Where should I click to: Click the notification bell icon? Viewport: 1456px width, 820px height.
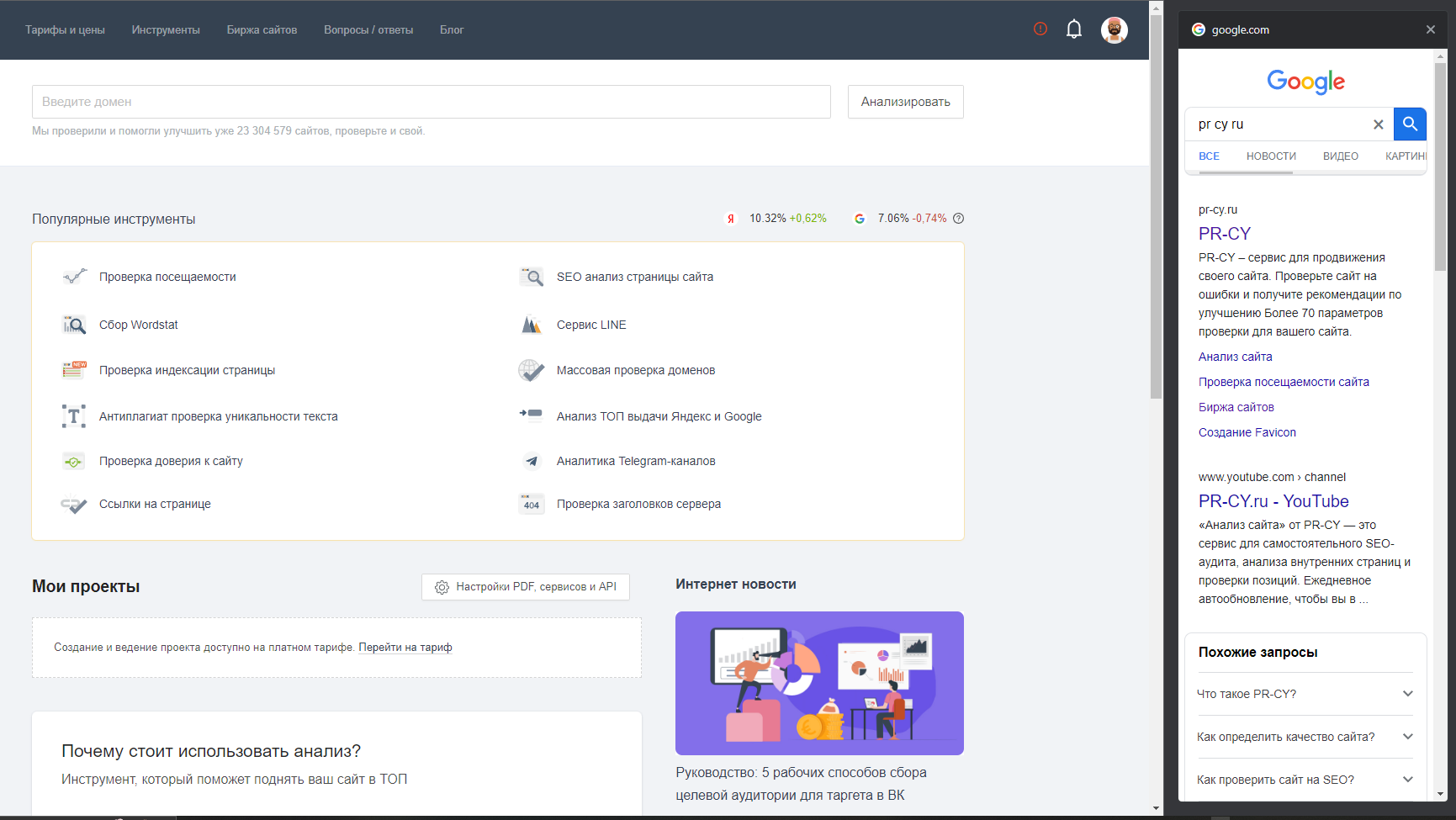1074,29
